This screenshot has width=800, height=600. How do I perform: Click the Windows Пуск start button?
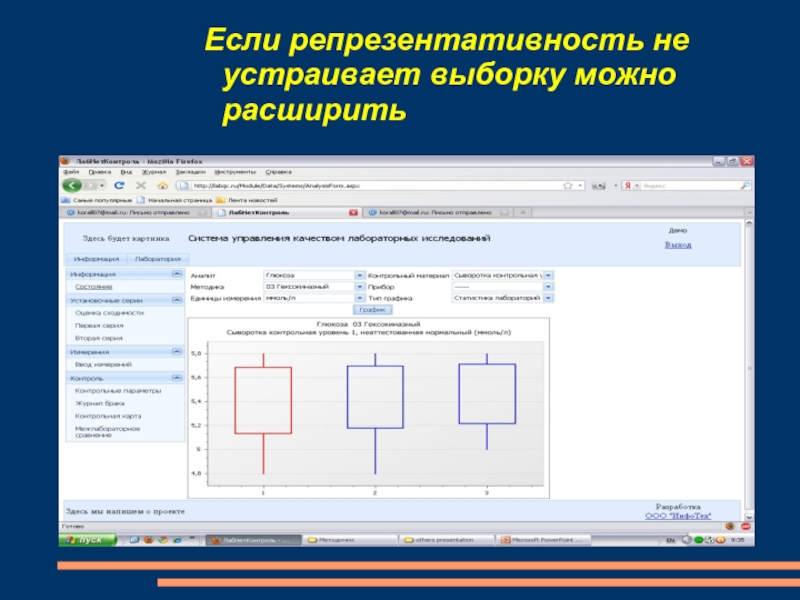coord(87,540)
